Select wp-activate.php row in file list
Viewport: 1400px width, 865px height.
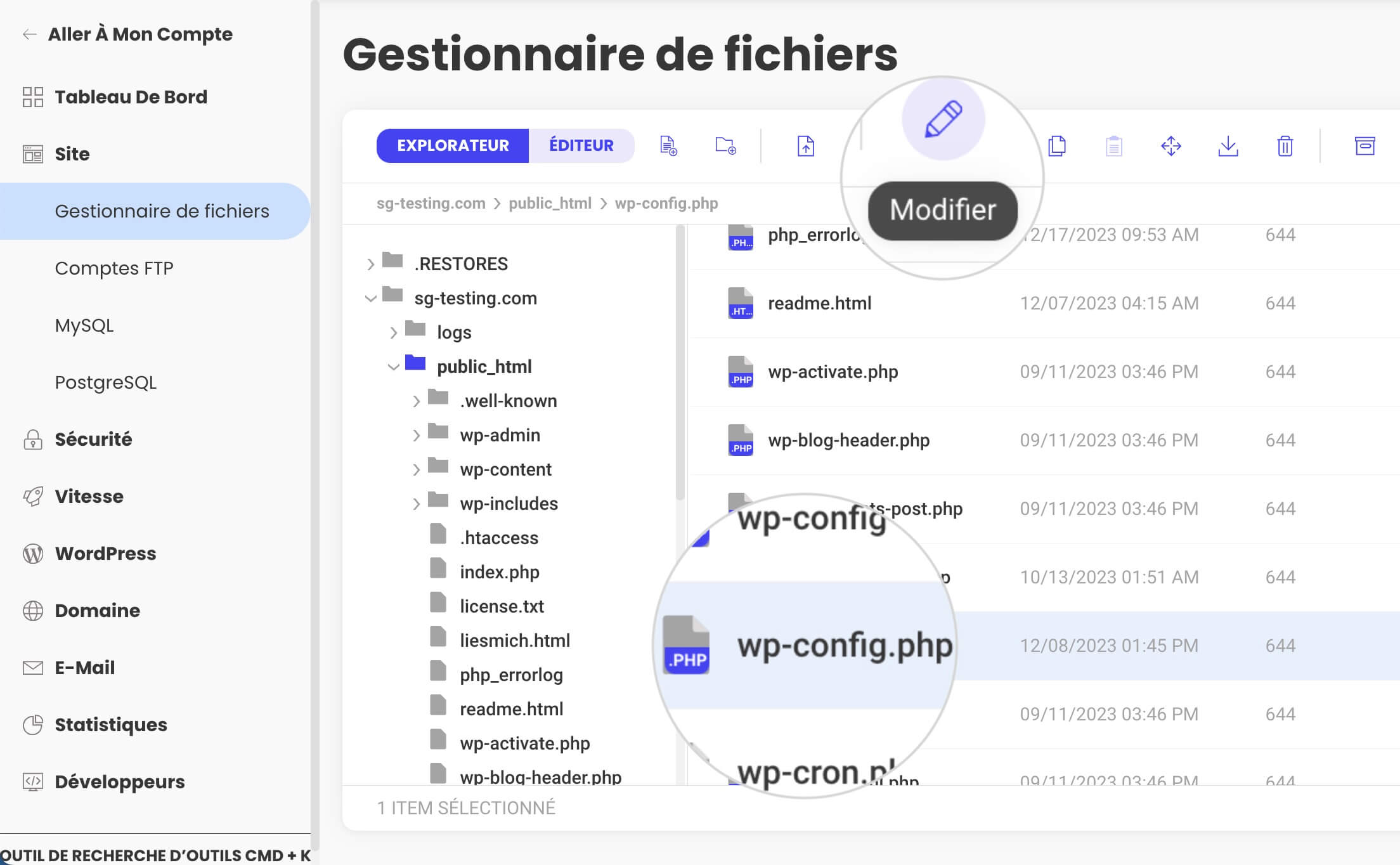point(1044,372)
